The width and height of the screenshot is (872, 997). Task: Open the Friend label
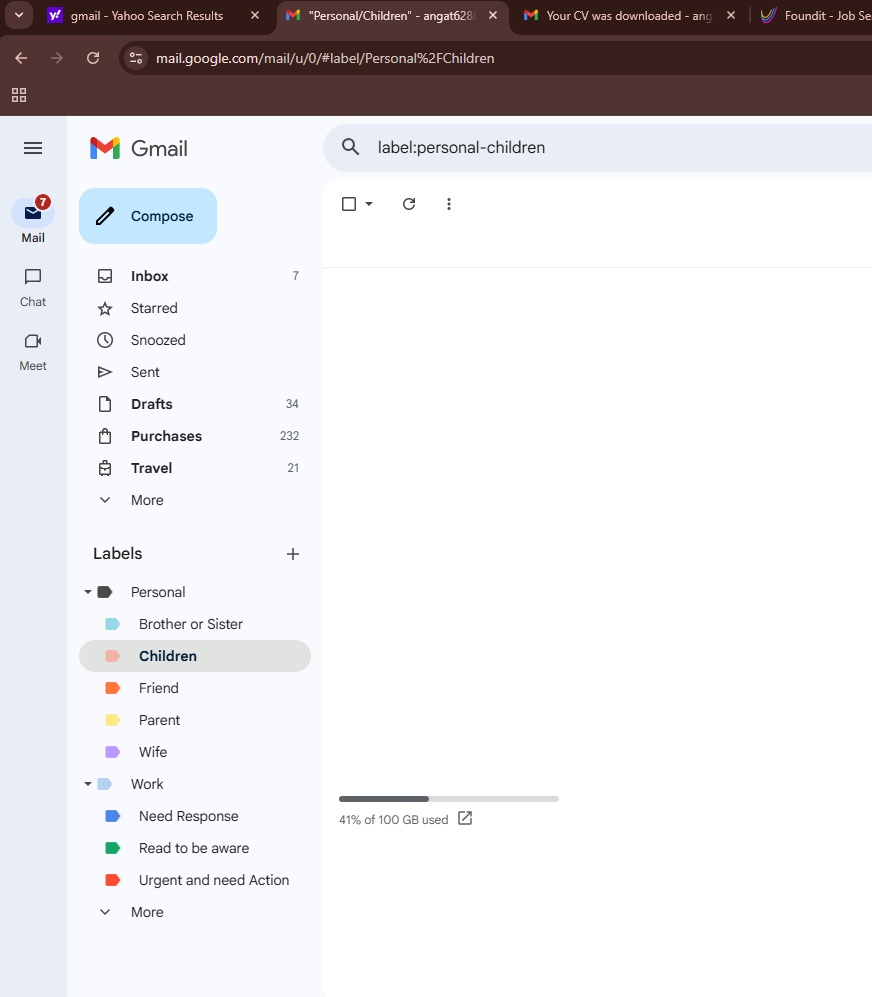pos(158,688)
